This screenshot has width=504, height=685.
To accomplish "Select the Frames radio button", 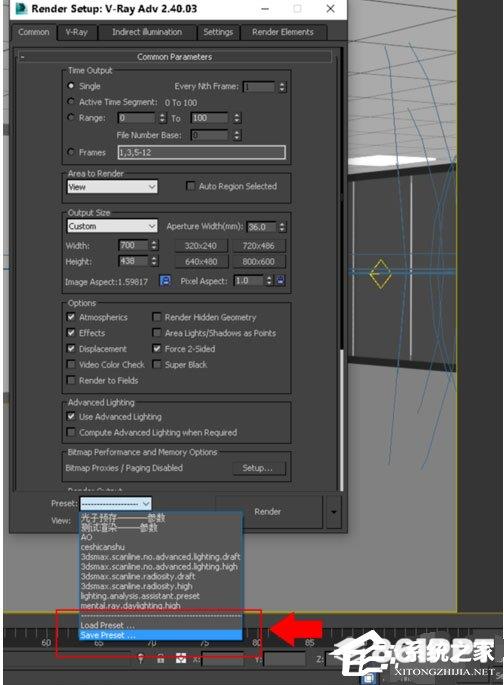I will point(71,152).
